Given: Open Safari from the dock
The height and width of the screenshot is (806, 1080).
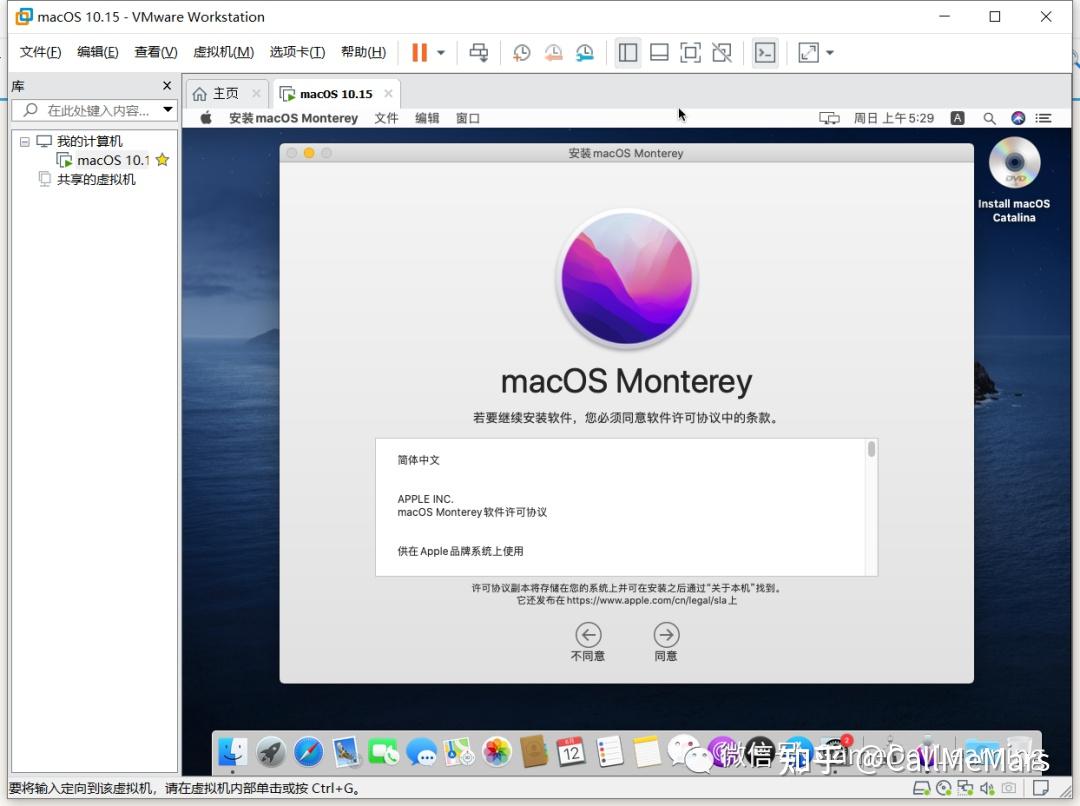Looking at the screenshot, I should [308, 752].
